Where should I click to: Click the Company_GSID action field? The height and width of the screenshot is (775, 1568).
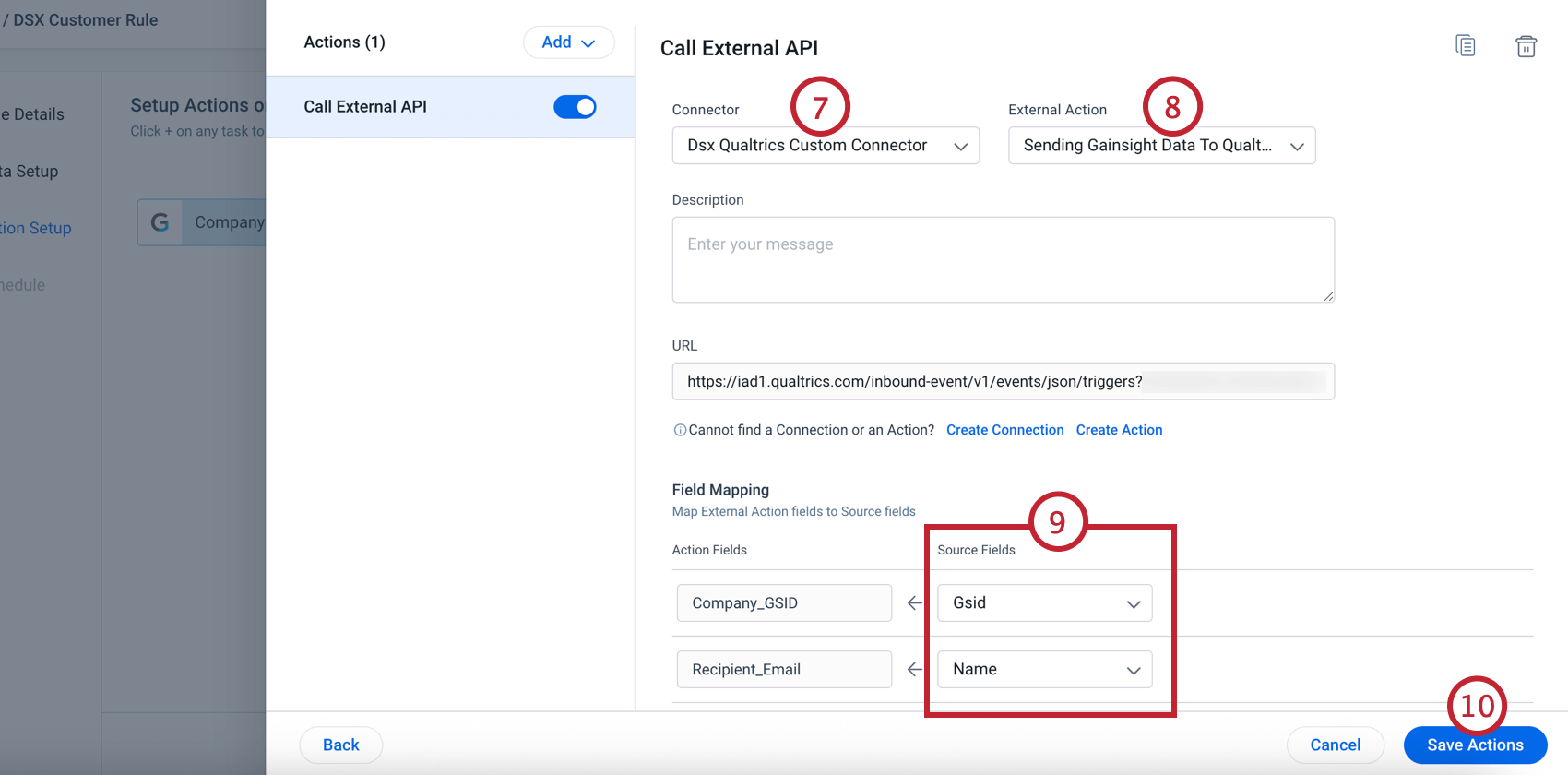coord(784,603)
